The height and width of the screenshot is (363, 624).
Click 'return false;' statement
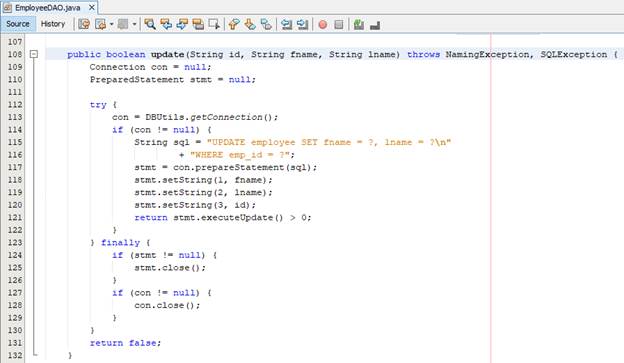click(x=125, y=343)
